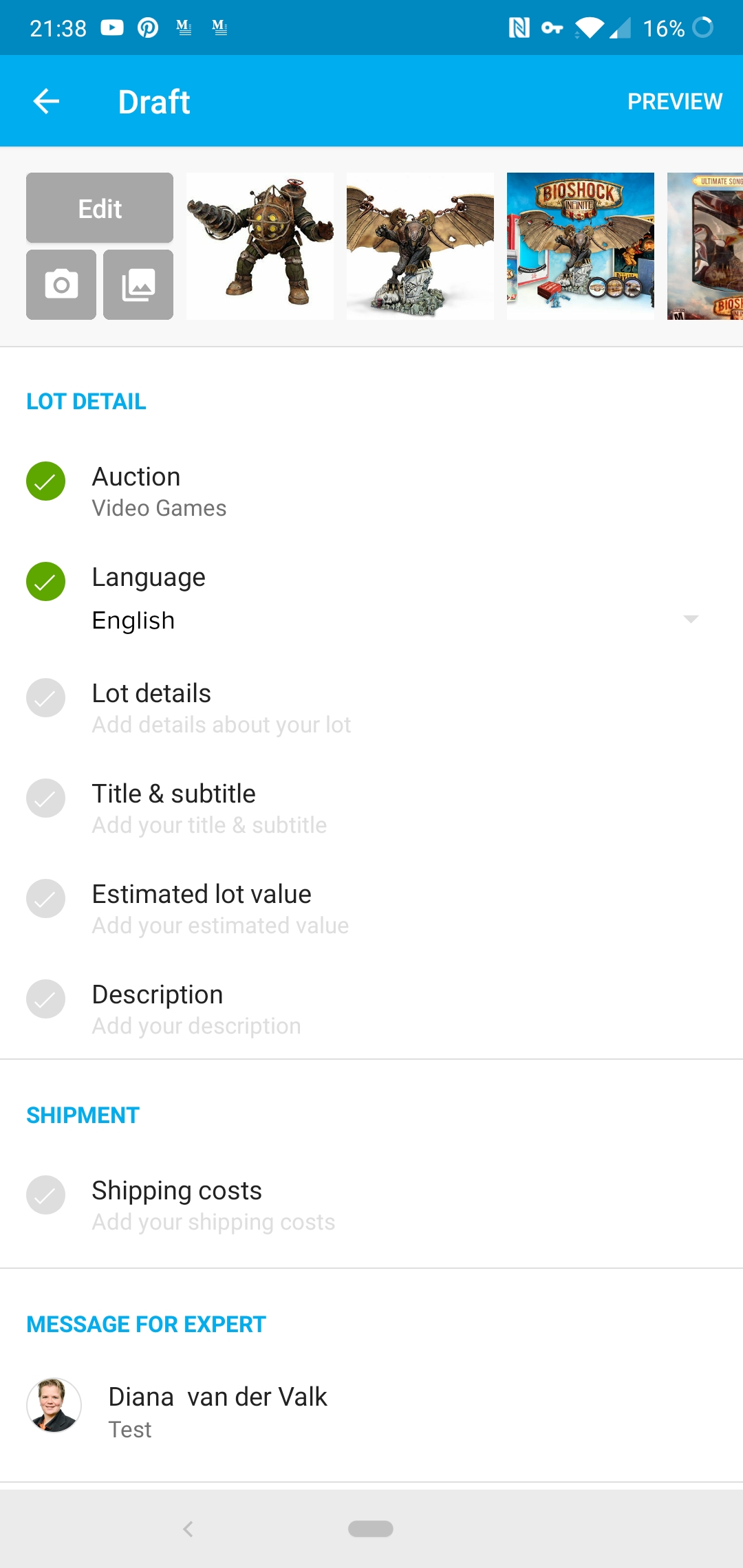Tap Diana van der Valk's avatar

[x=54, y=1405]
